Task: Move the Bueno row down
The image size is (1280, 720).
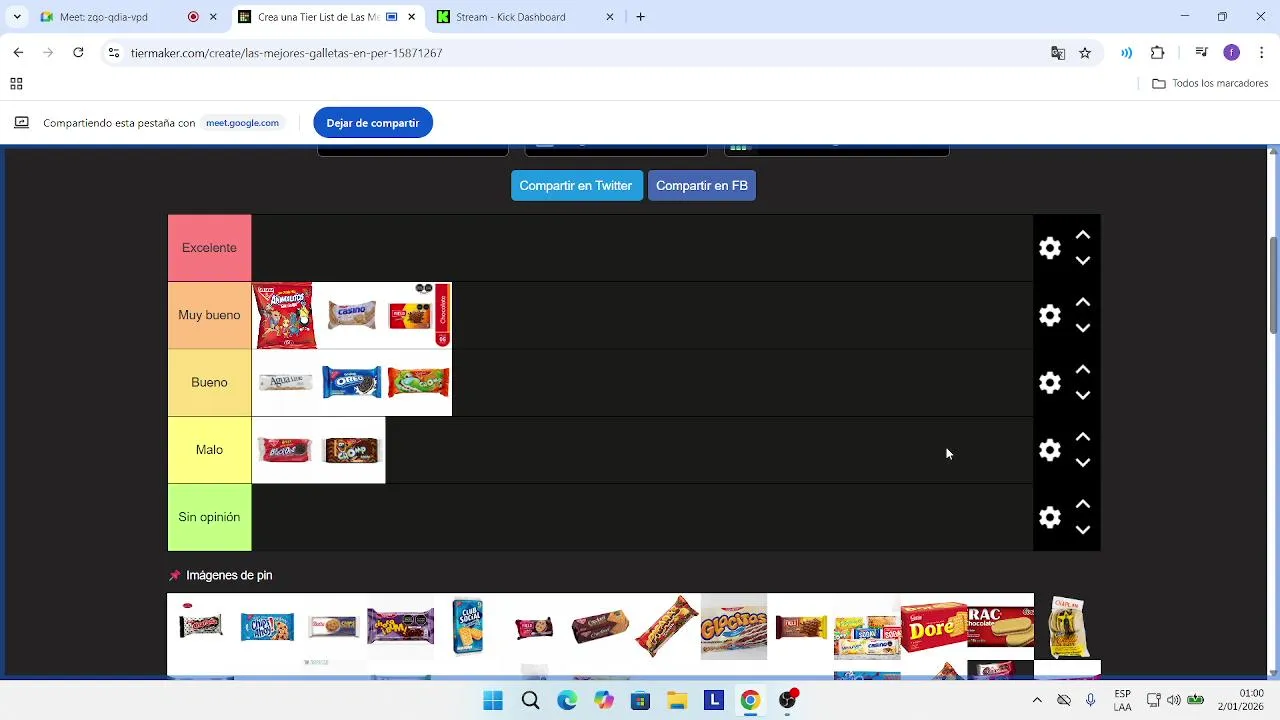Action: [1082, 396]
